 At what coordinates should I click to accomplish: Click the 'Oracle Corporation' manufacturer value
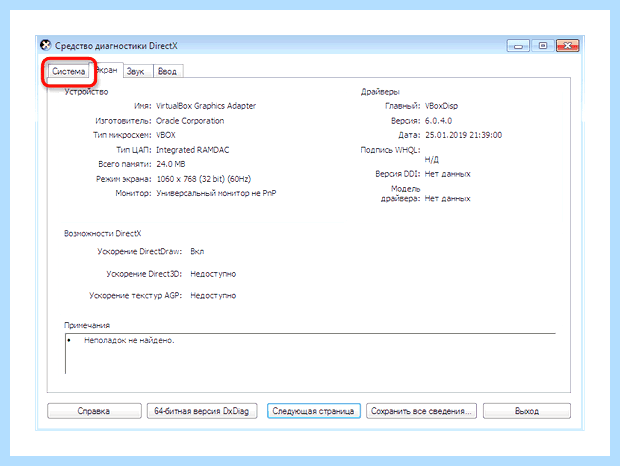[190, 121]
